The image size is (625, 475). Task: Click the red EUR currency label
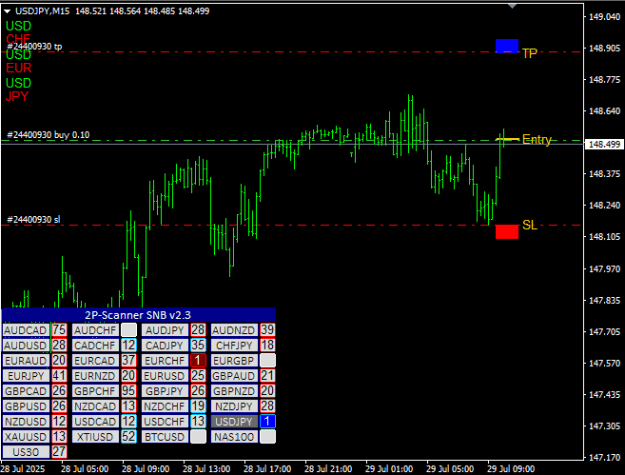point(18,68)
